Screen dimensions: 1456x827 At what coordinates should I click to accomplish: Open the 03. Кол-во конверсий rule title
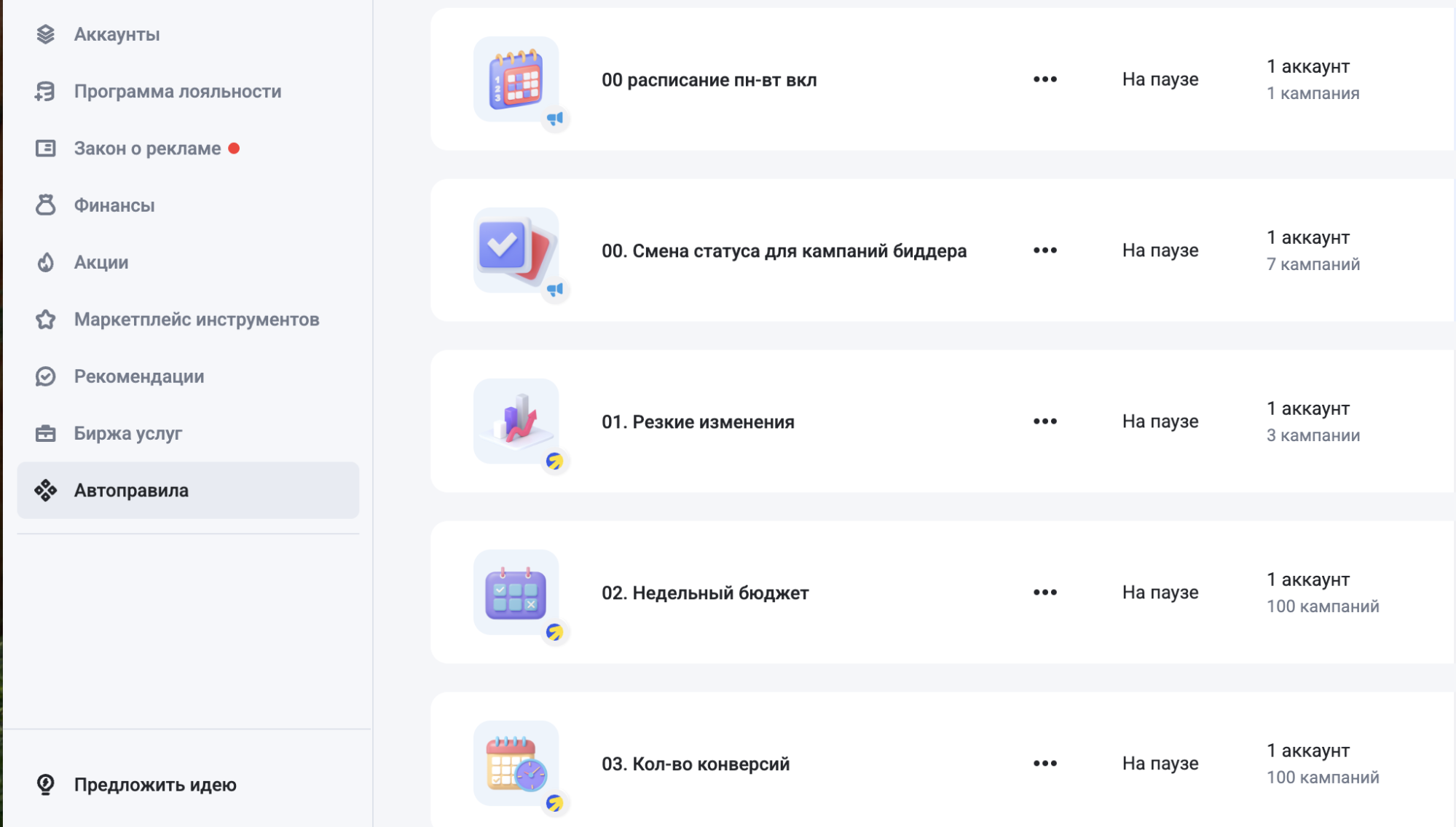coord(696,764)
